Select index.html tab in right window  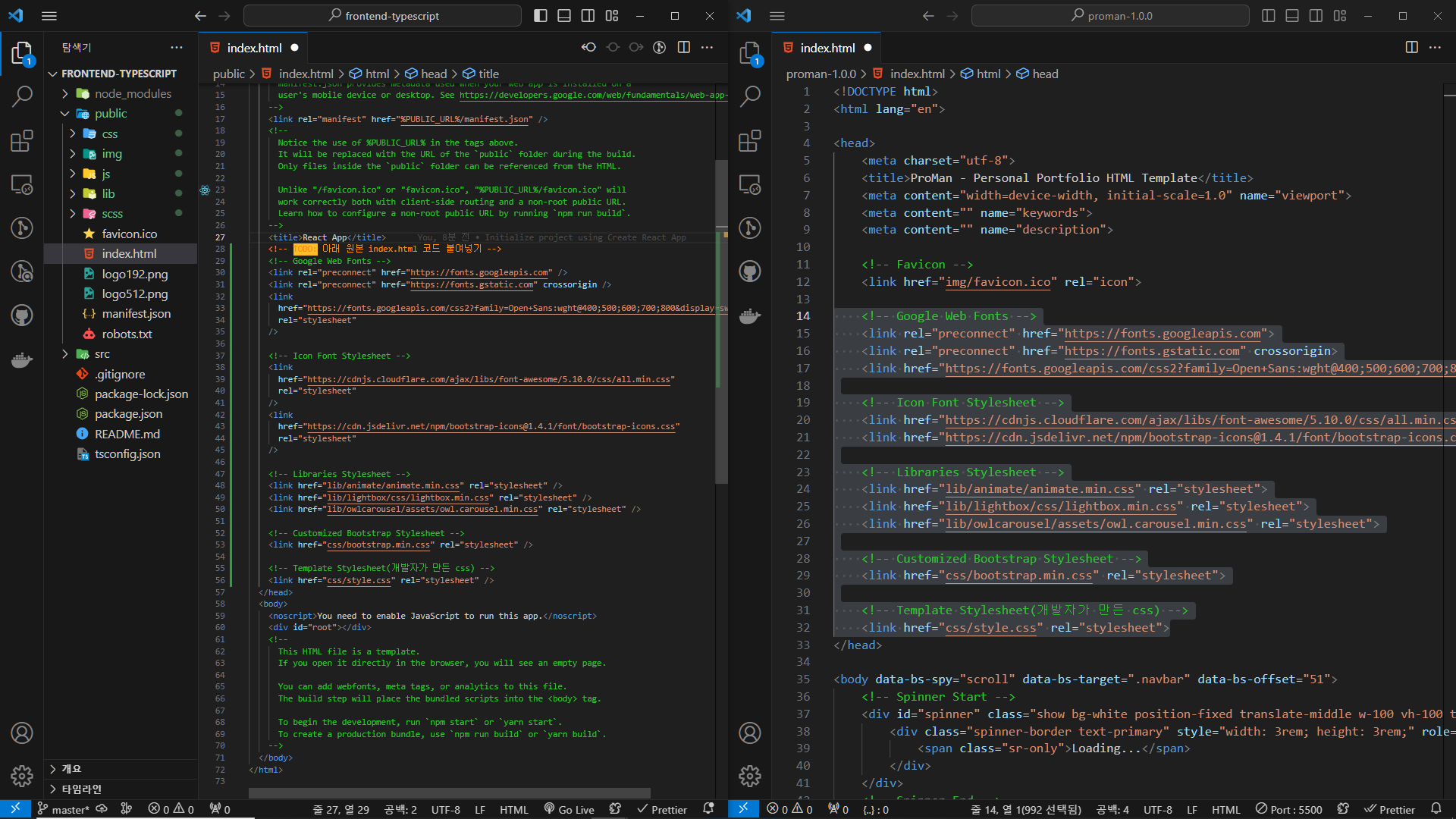click(827, 48)
